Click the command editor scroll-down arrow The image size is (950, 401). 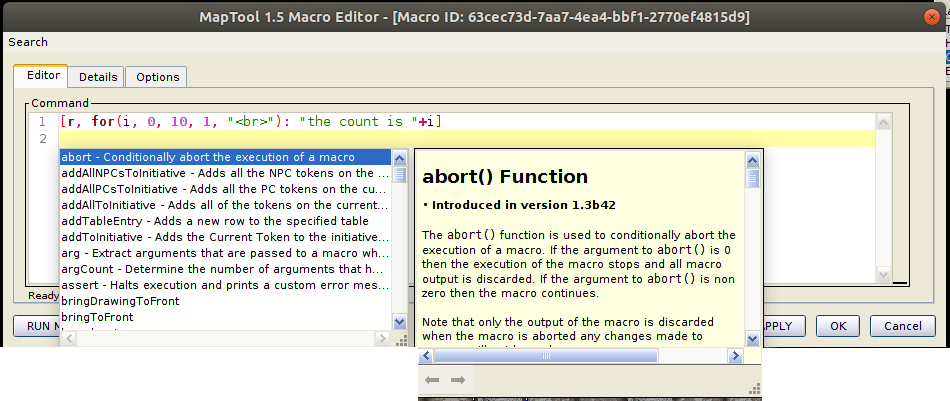pyautogui.click(x=883, y=274)
